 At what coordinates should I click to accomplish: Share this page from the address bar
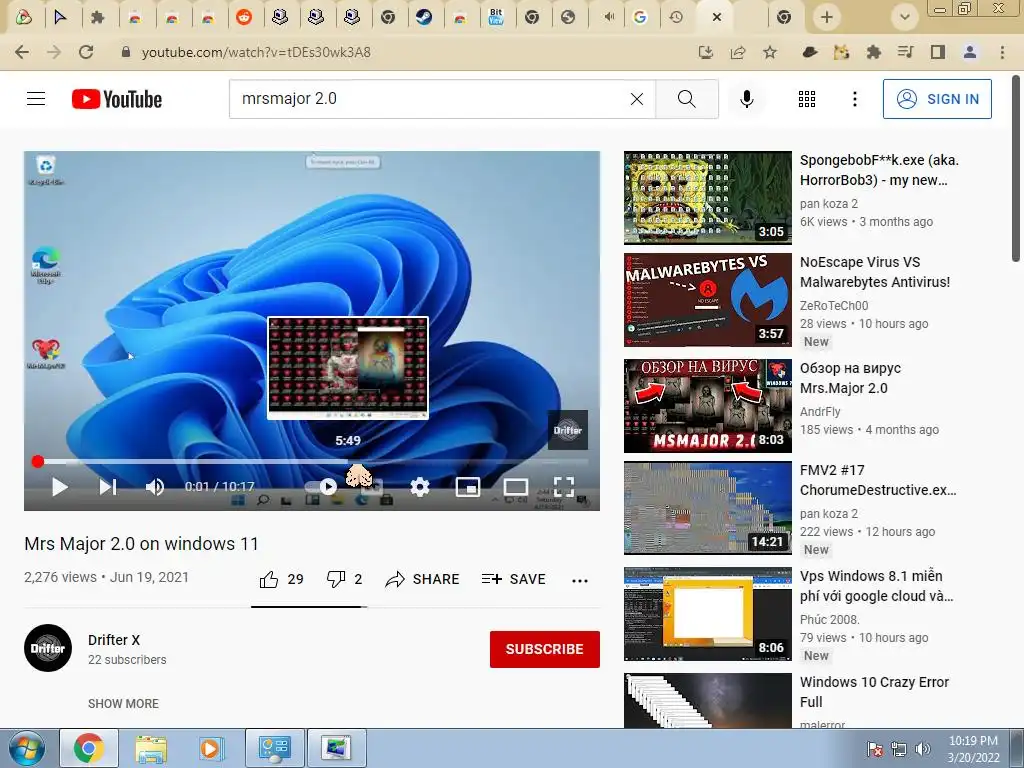(738, 52)
